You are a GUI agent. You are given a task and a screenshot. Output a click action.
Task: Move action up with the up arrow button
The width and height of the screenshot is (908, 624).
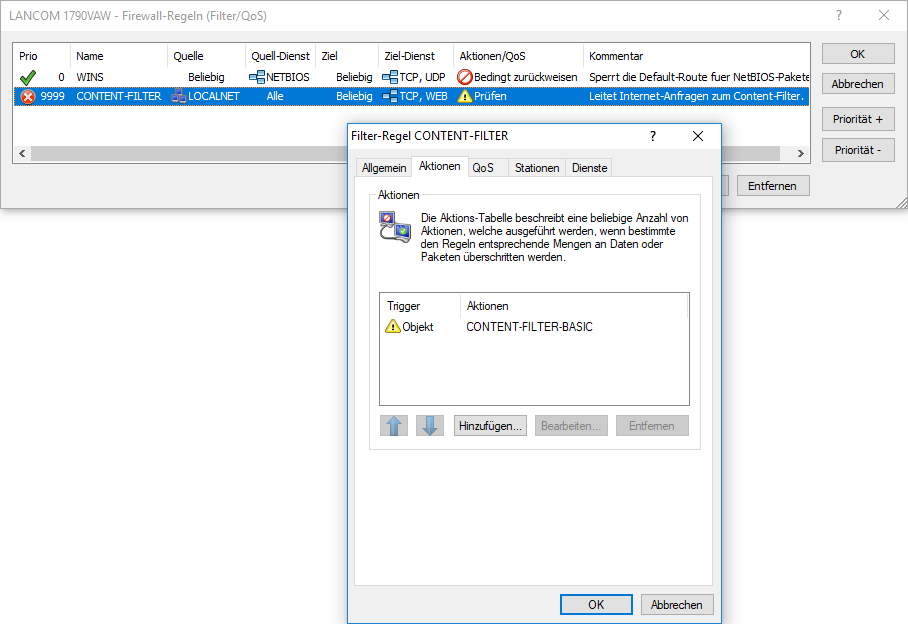[x=395, y=425]
